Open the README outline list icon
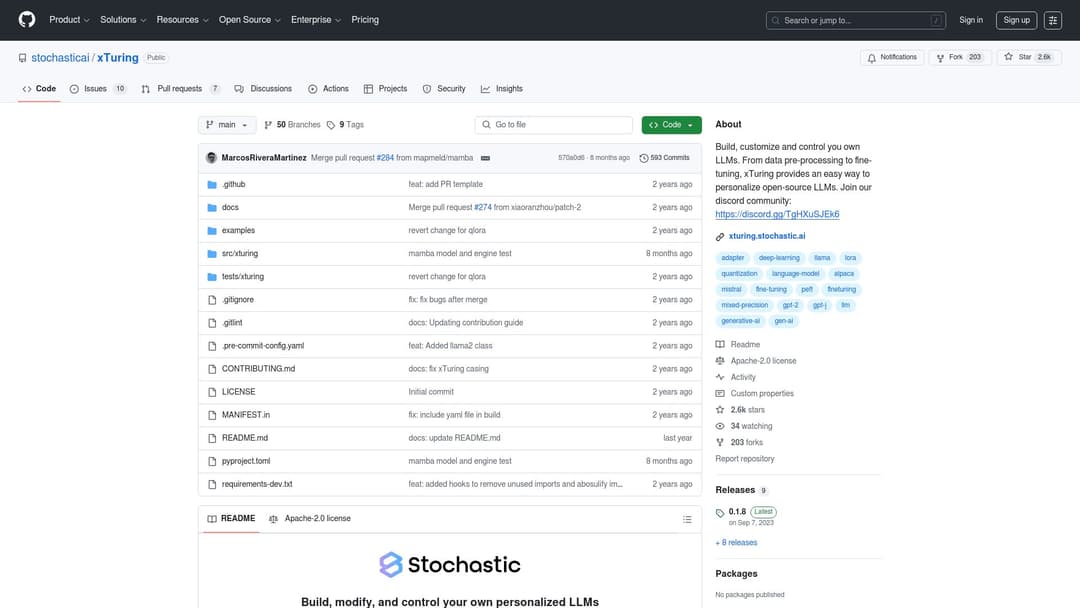The image size is (1080, 608). (x=687, y=518)
